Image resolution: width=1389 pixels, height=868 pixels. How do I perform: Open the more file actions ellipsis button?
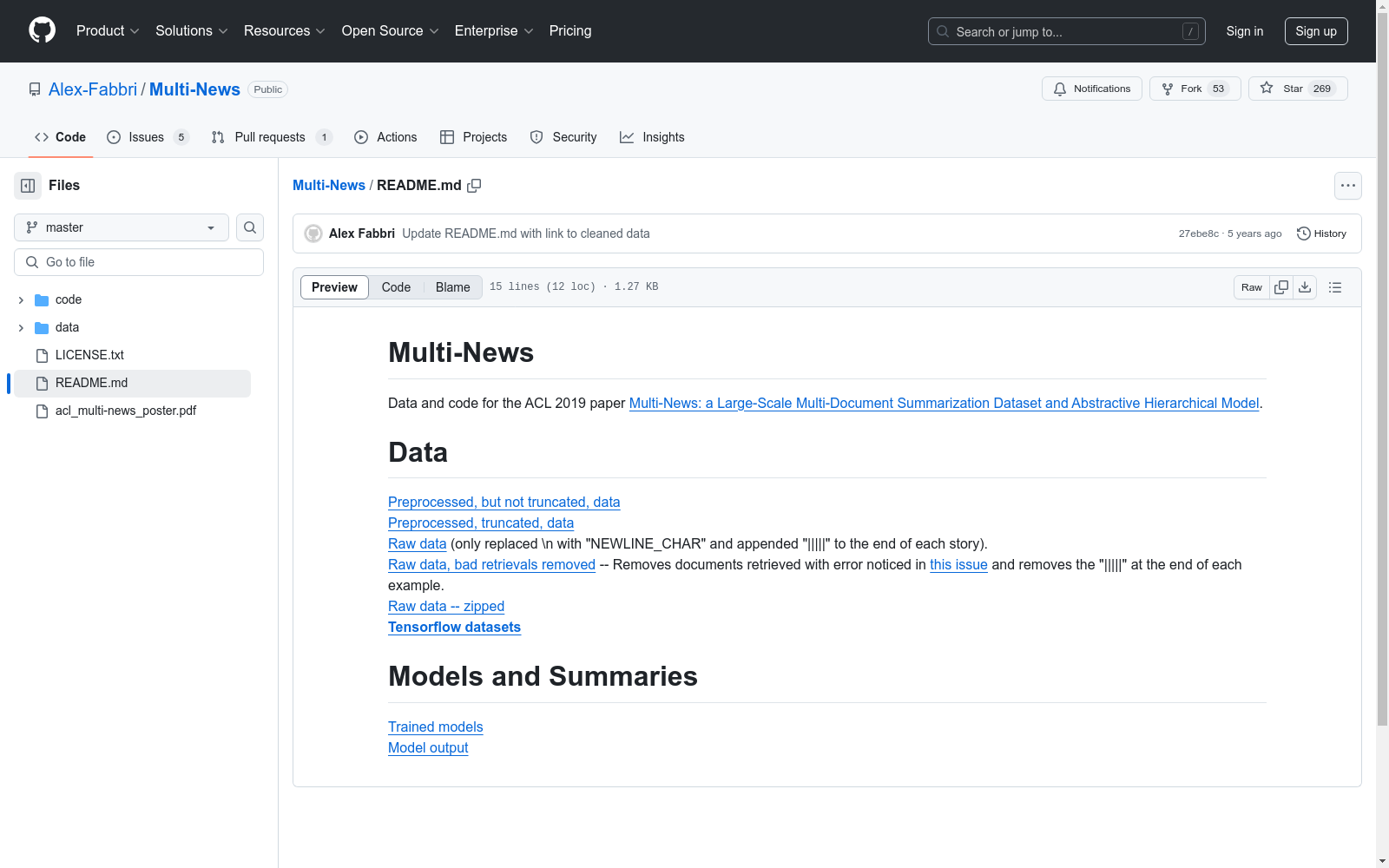click(x=1348, y=186)
